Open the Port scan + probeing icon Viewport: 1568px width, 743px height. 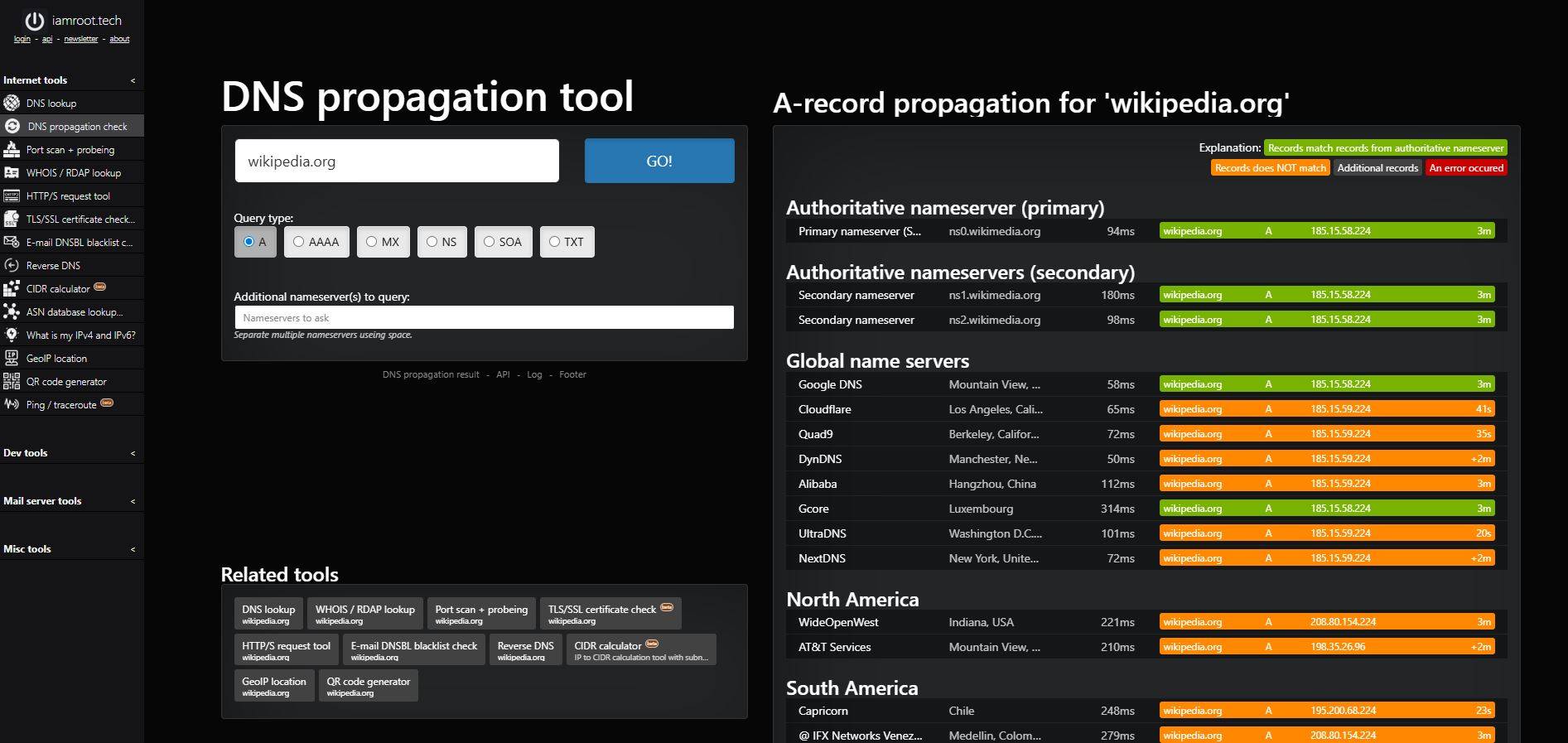coord(12,149)
